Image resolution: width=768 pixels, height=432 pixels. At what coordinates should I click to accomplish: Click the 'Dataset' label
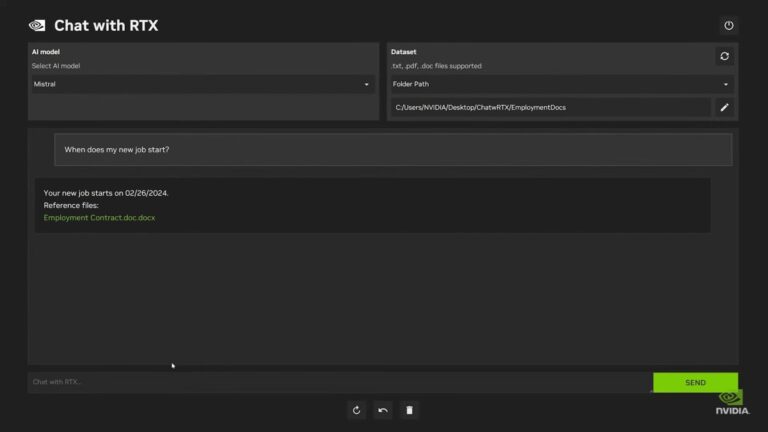[404, 52]
